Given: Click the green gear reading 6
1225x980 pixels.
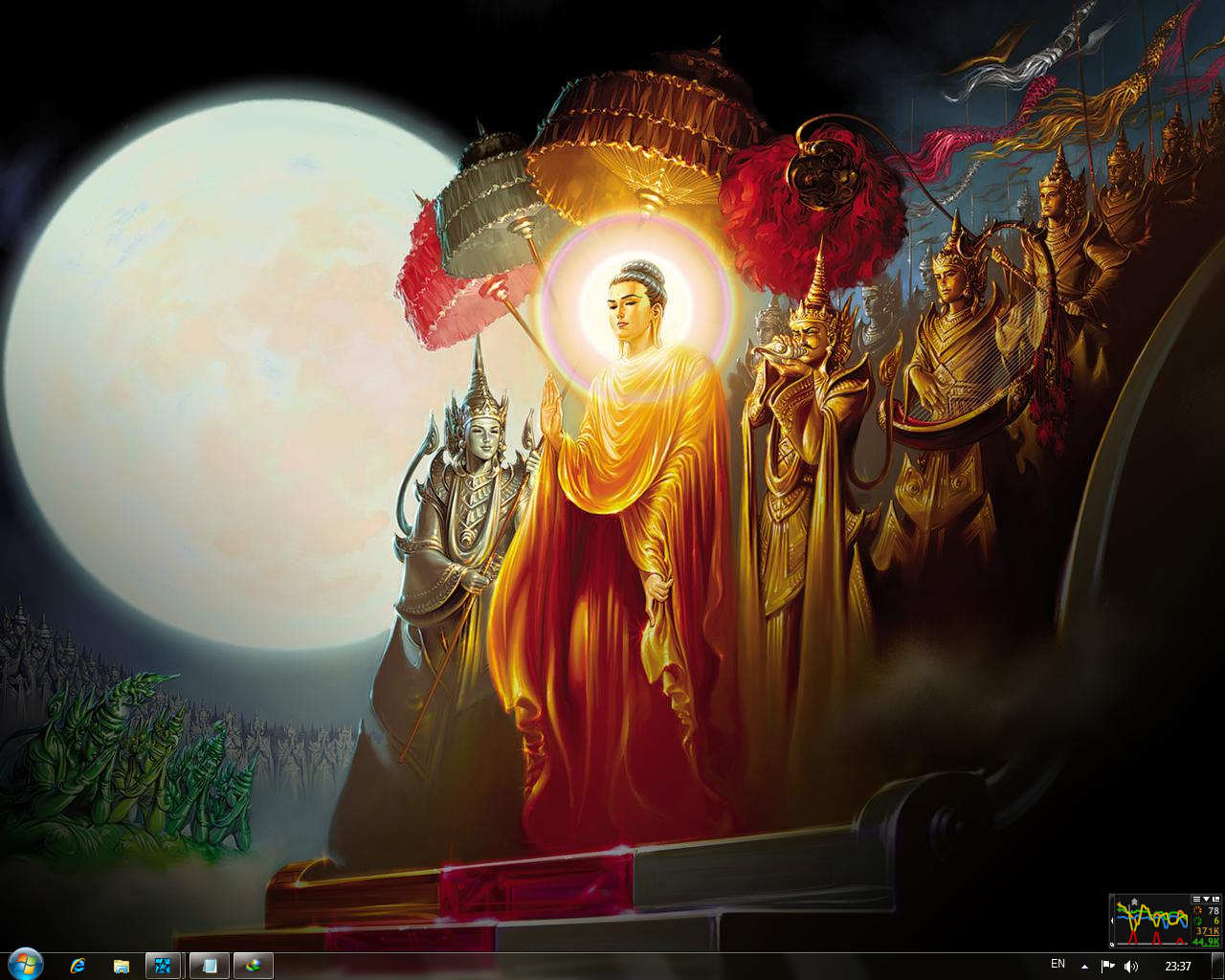Looking at the screenshot, I should point(1197,921).
